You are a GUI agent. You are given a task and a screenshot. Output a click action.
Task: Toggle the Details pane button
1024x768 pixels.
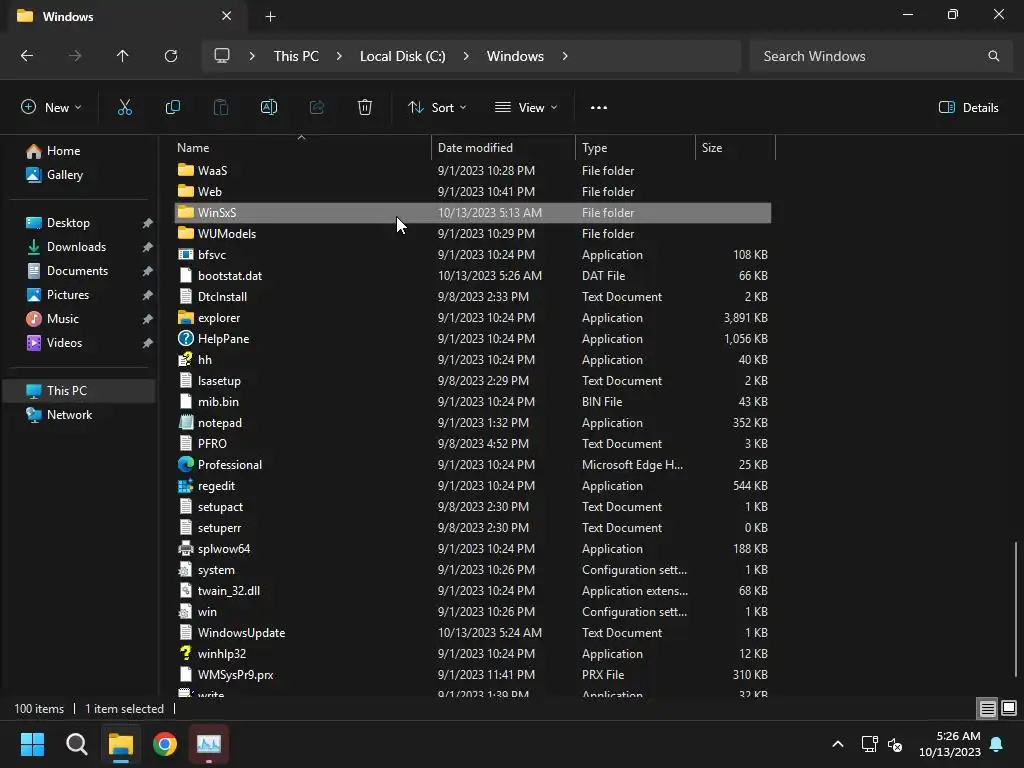pos(968,108)
